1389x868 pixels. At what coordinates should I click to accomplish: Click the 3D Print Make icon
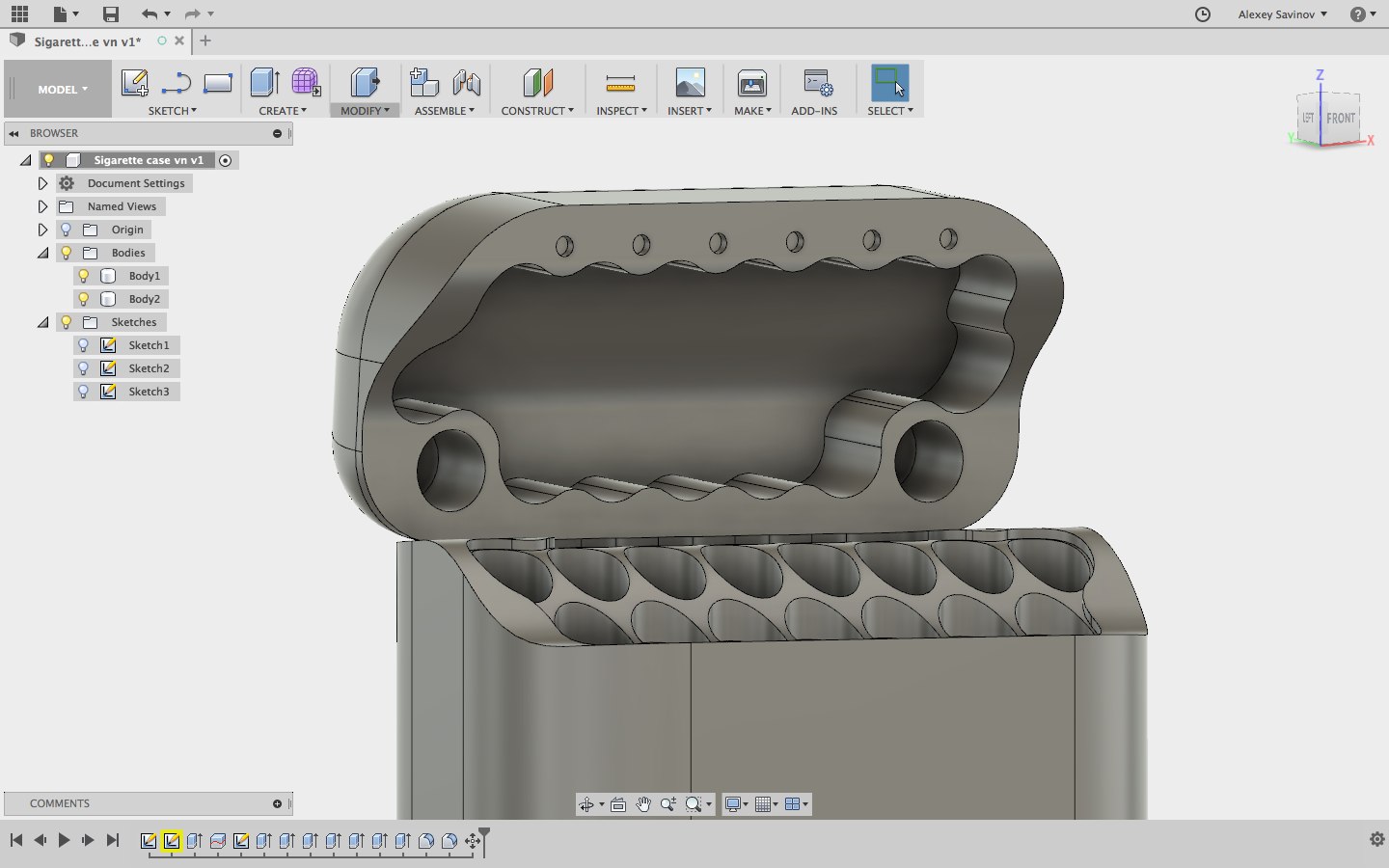point(751,84)
